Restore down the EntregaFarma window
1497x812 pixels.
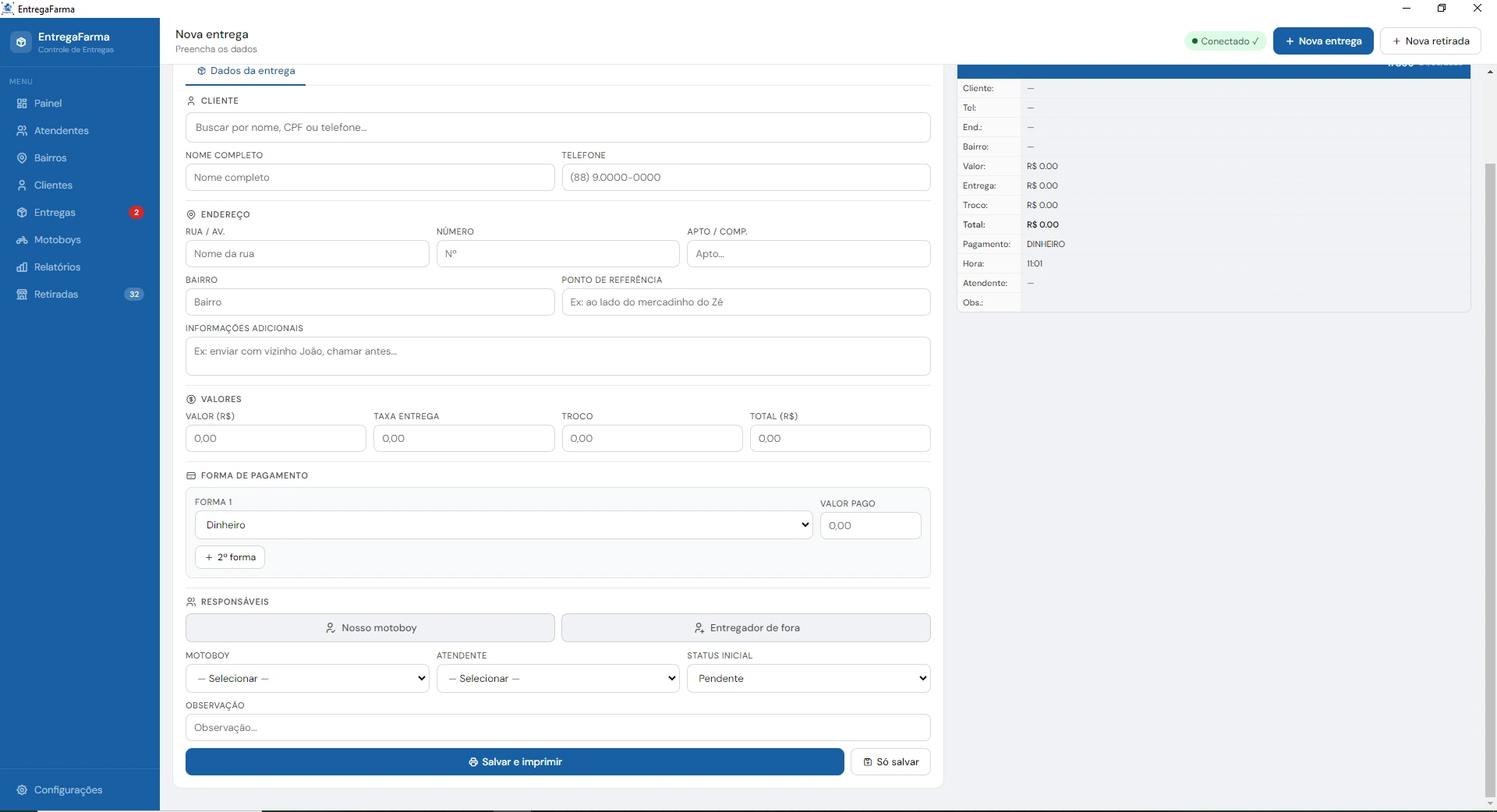(1442, 9)
